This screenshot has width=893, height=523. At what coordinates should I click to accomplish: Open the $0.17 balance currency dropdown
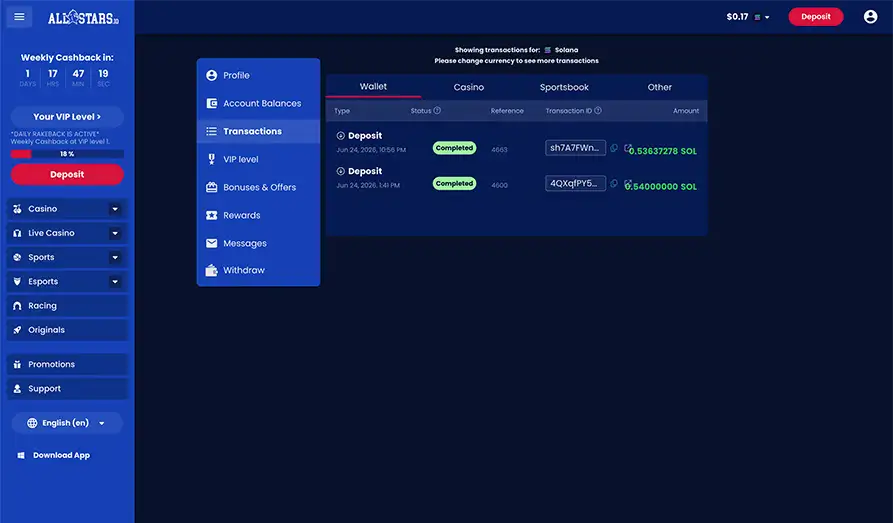748,17
